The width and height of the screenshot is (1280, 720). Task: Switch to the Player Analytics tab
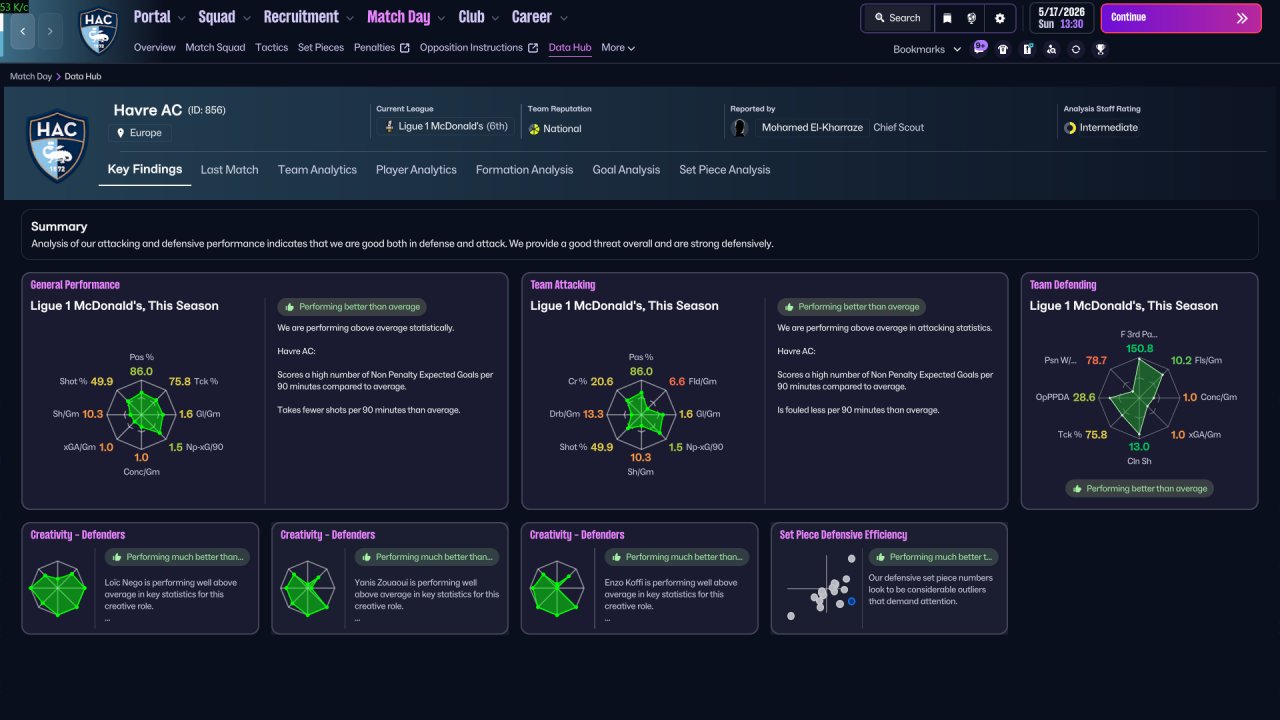(416, 170)
